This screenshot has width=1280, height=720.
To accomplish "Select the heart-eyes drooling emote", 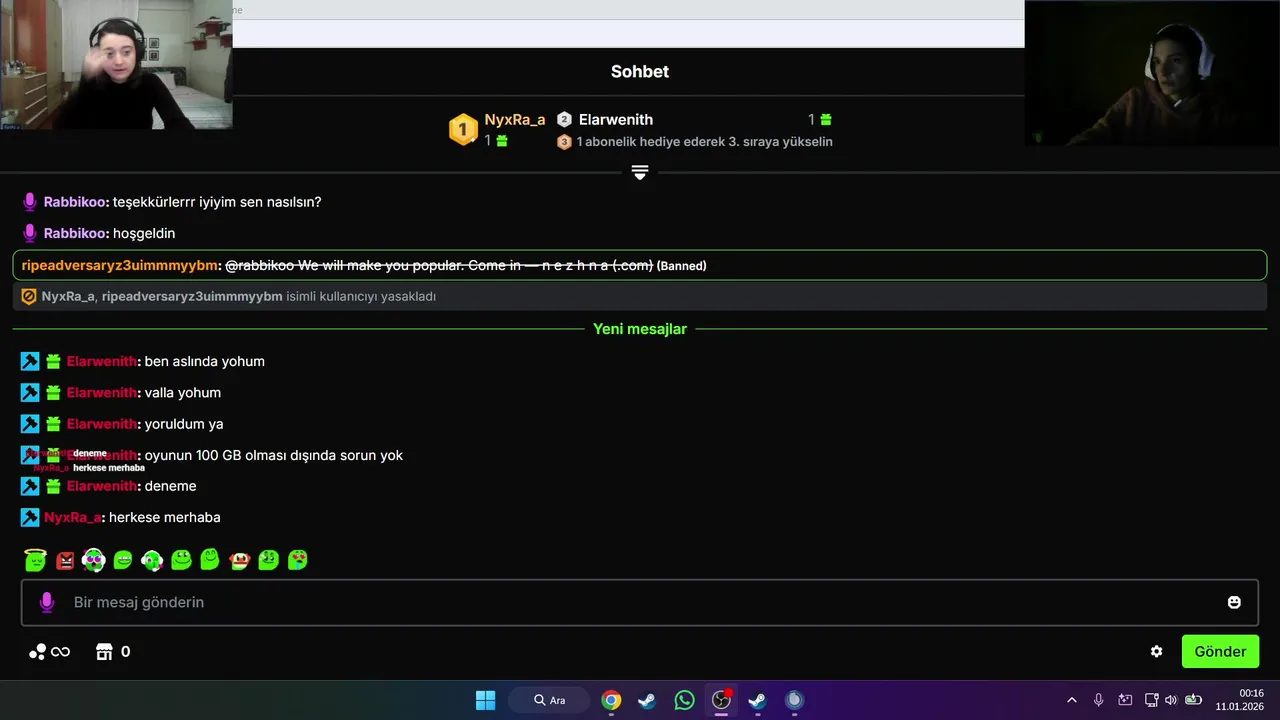I will [297, 560].
